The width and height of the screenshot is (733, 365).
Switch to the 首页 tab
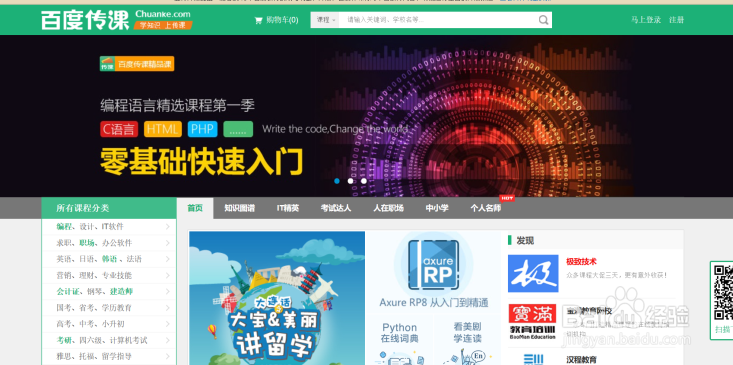click(x=195, y=208)
